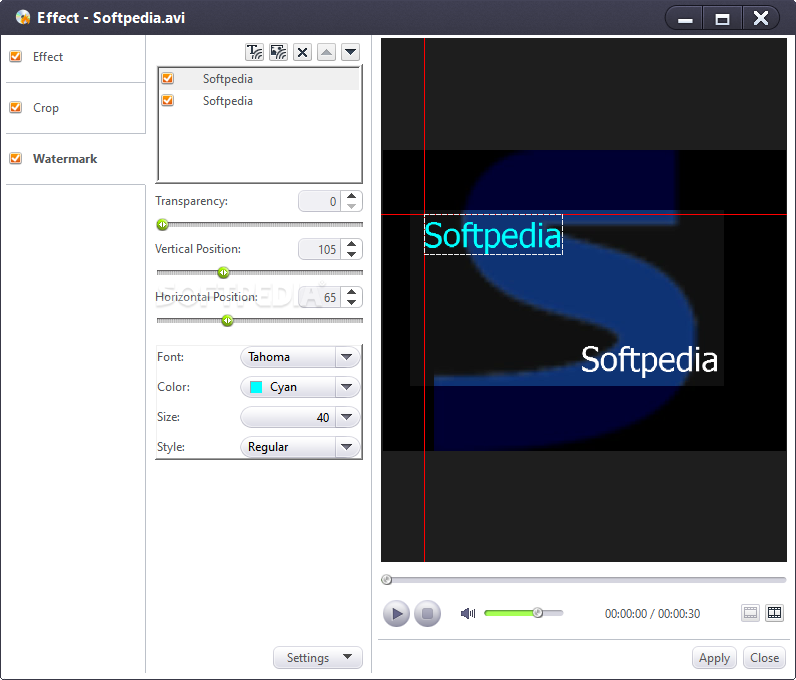This screenshot has height=680, width=796.
Task: Select the first Softpedia watermark row
Action: [x=260, y=79]
